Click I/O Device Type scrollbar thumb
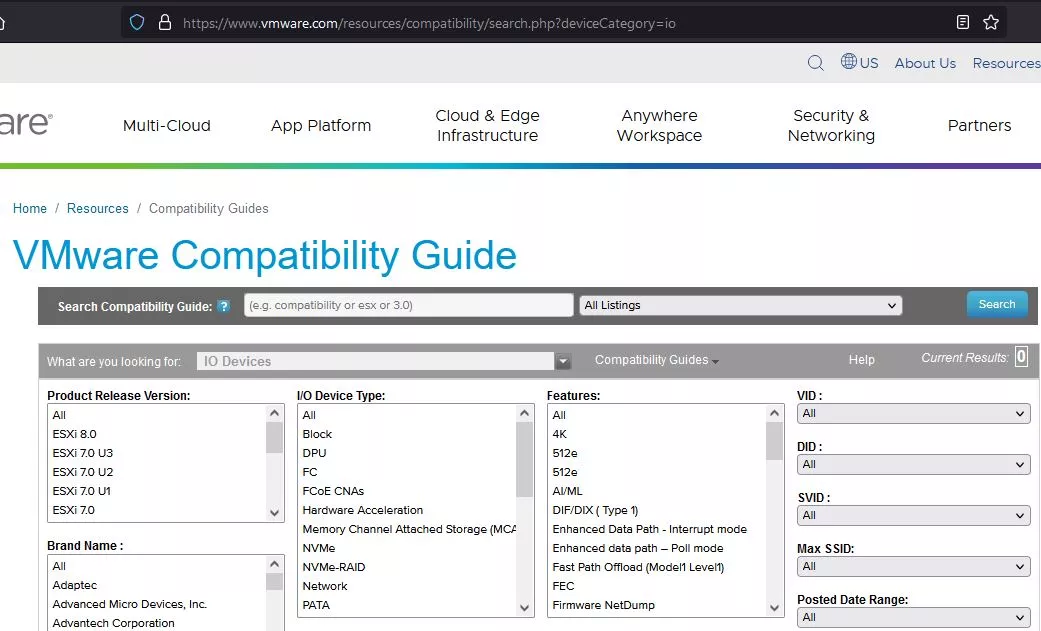The image size is (1041, 631). tap(524, 460)
